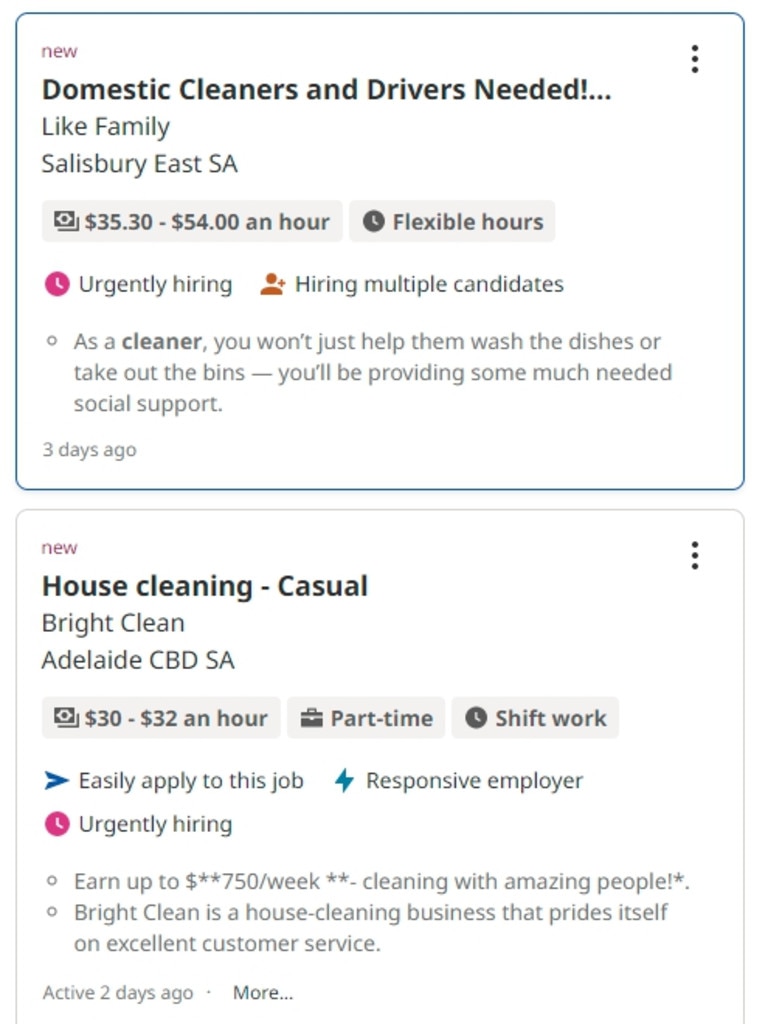Select the Like Family company name
The width and height of the screenshot is (768, 1024).
(106, 127)
